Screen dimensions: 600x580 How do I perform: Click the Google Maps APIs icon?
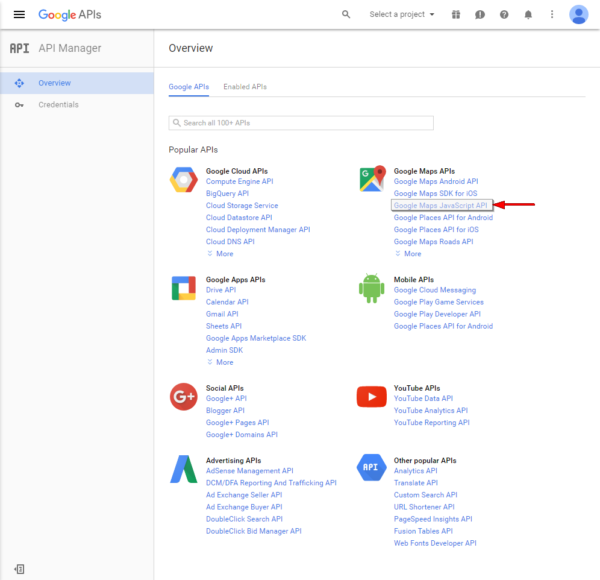coord(372,178)
